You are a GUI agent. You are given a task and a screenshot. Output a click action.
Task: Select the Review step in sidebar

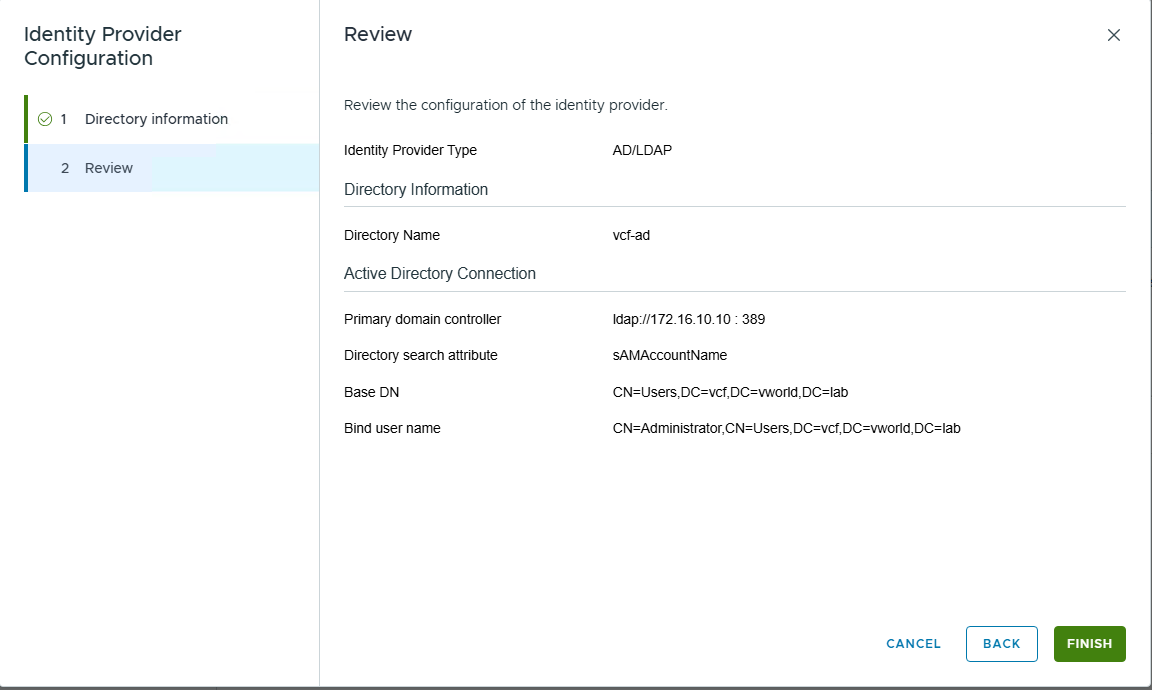109,168
